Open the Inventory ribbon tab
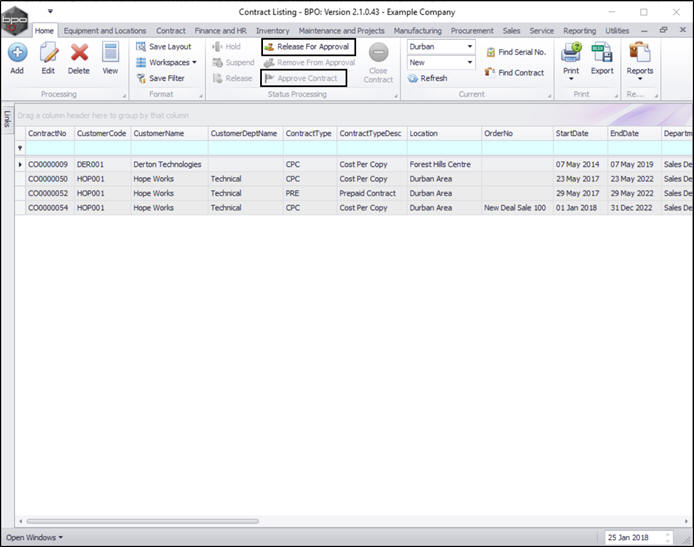694x547 pixels. pos(273,31)
